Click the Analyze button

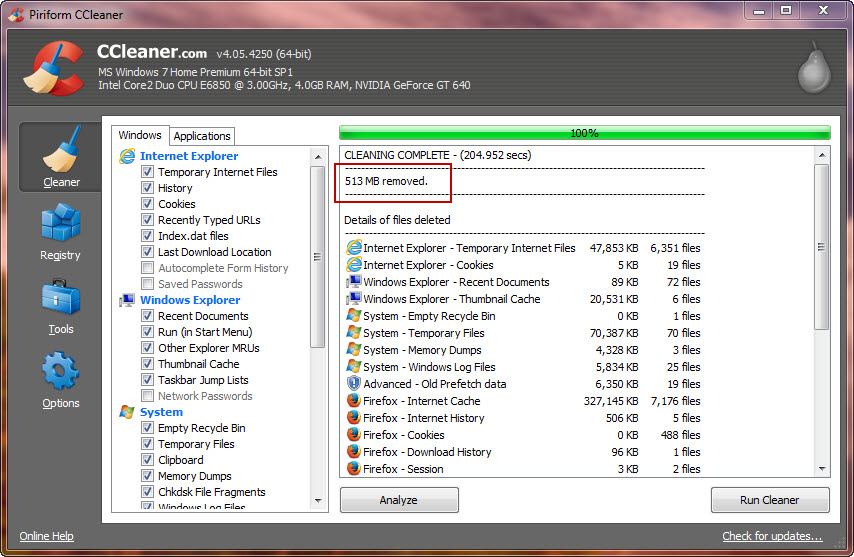pos(399,500)
